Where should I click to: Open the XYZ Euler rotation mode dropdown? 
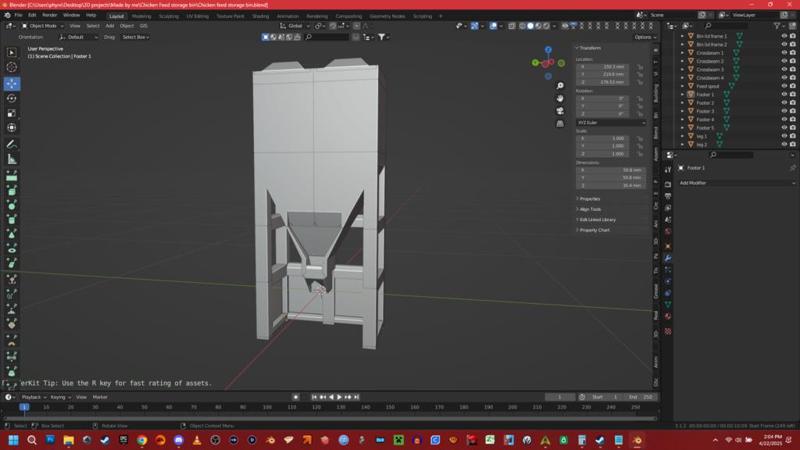[611, 122]
